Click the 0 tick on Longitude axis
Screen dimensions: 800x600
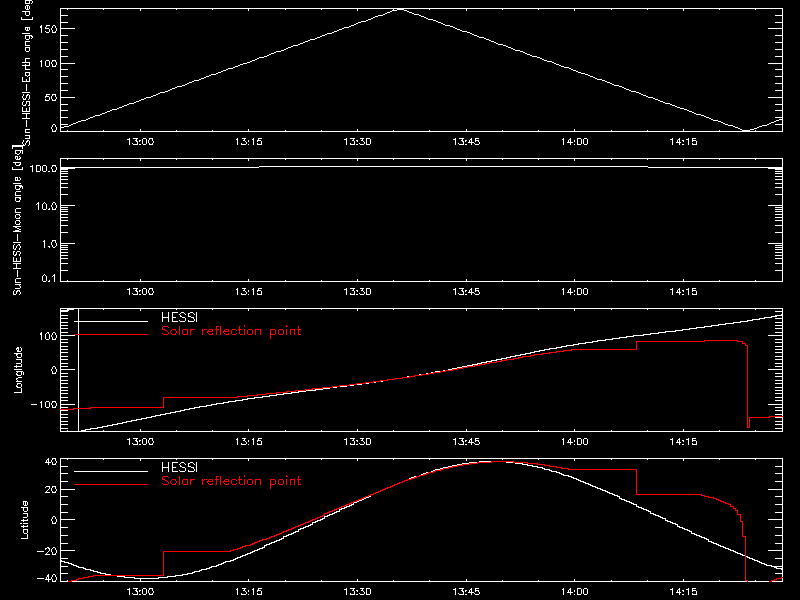[54, 370]
